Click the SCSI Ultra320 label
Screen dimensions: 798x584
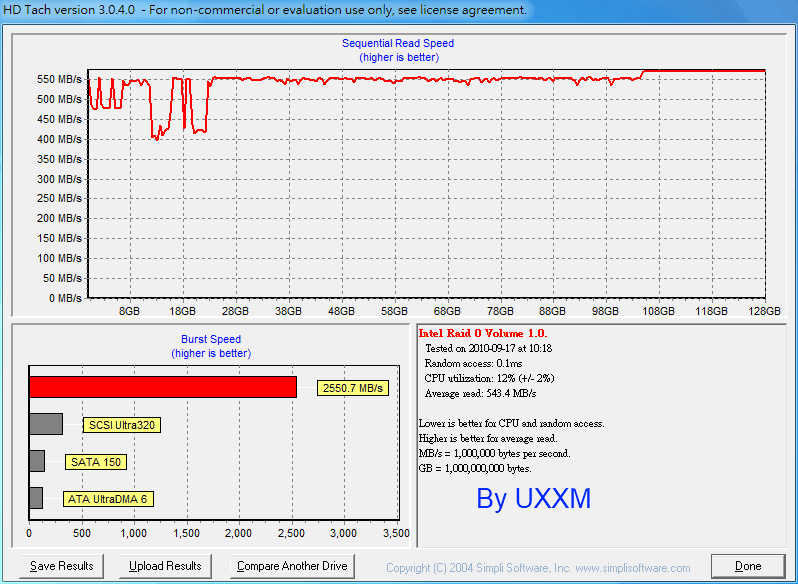click(122, 425)
